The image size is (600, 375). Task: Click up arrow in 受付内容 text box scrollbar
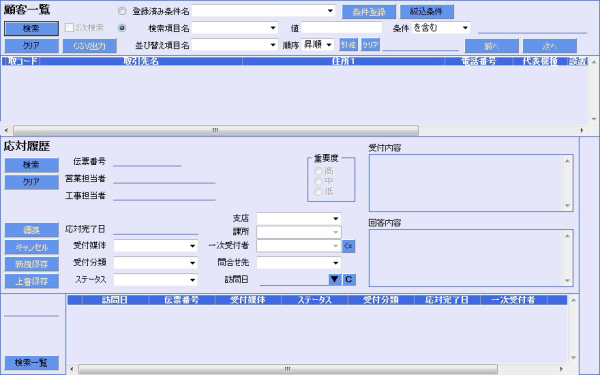coord(567,161)
